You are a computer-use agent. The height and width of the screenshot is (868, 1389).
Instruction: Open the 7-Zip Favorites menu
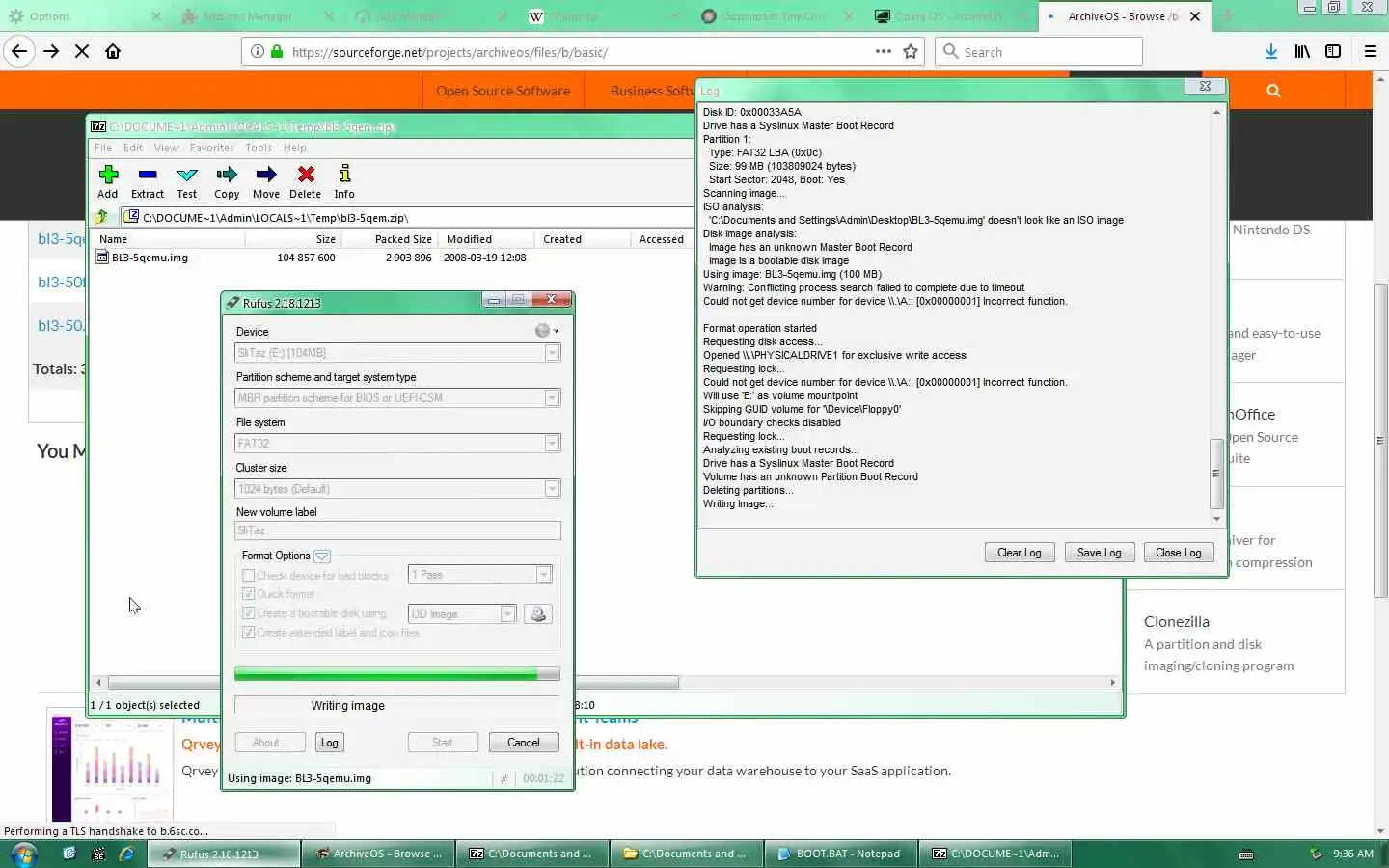click(211, 148)
